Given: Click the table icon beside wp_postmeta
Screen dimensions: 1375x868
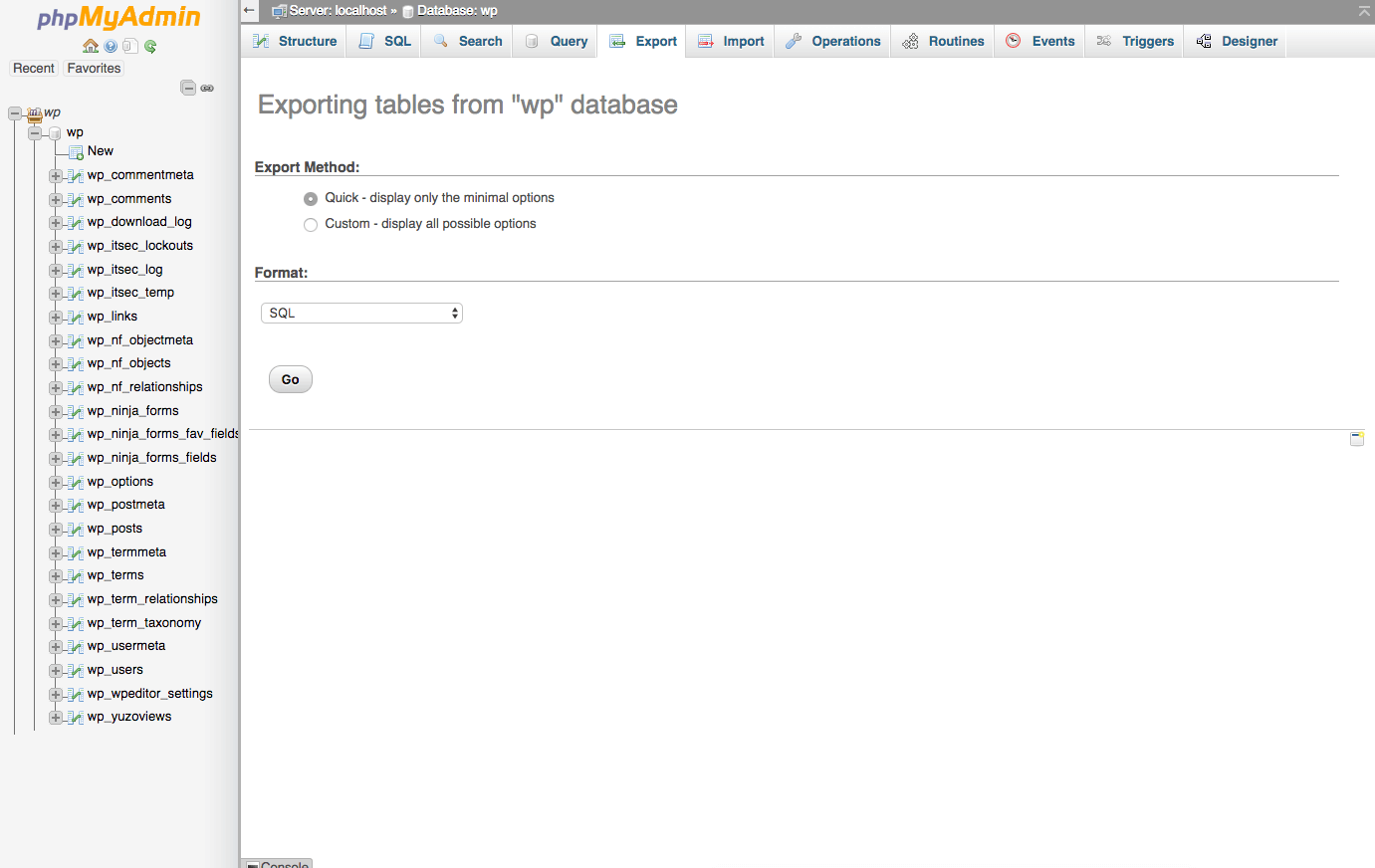Looking at the screenshot, I should pos(76,506).
